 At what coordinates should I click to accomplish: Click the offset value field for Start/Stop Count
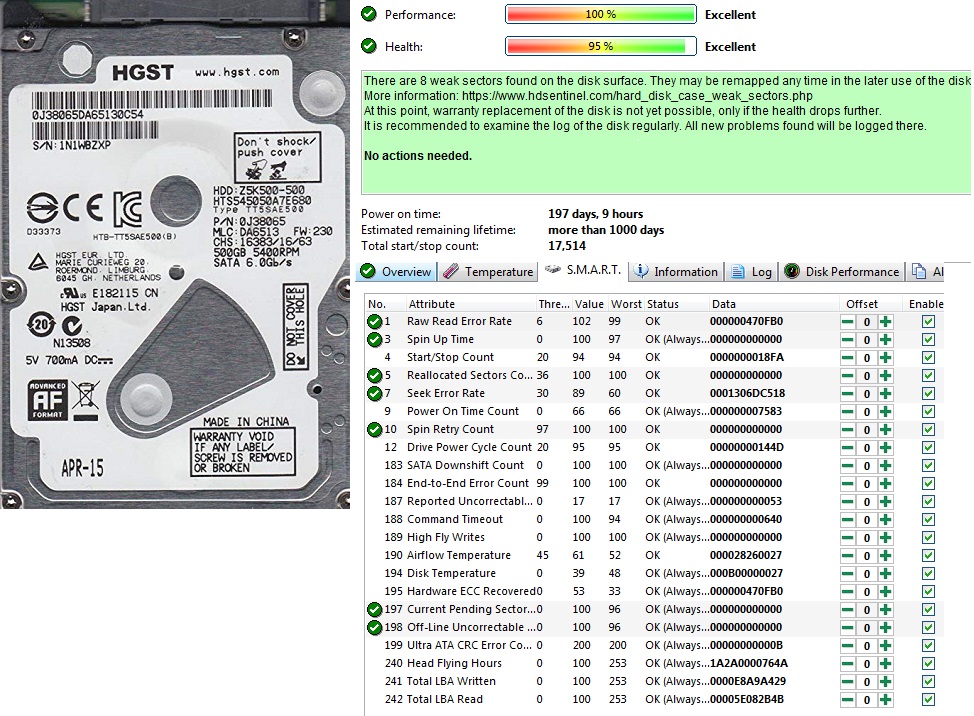pos(867,358)
